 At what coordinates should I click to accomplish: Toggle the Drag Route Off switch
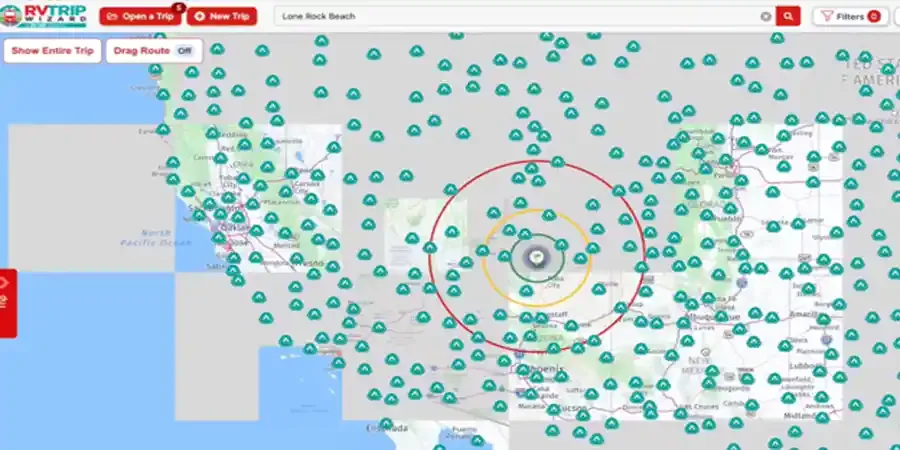click(x=184, y=51)
